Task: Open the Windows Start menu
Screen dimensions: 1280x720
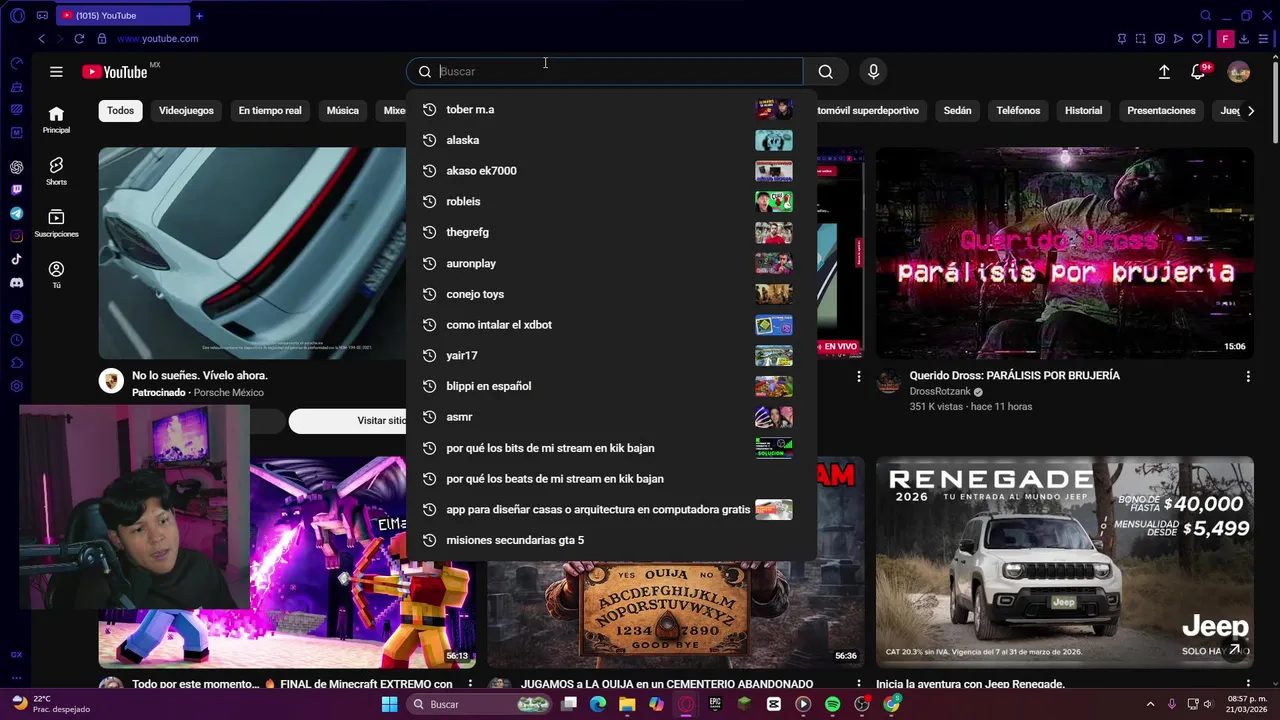Action: pyautogui.click(x=390, y=704)
